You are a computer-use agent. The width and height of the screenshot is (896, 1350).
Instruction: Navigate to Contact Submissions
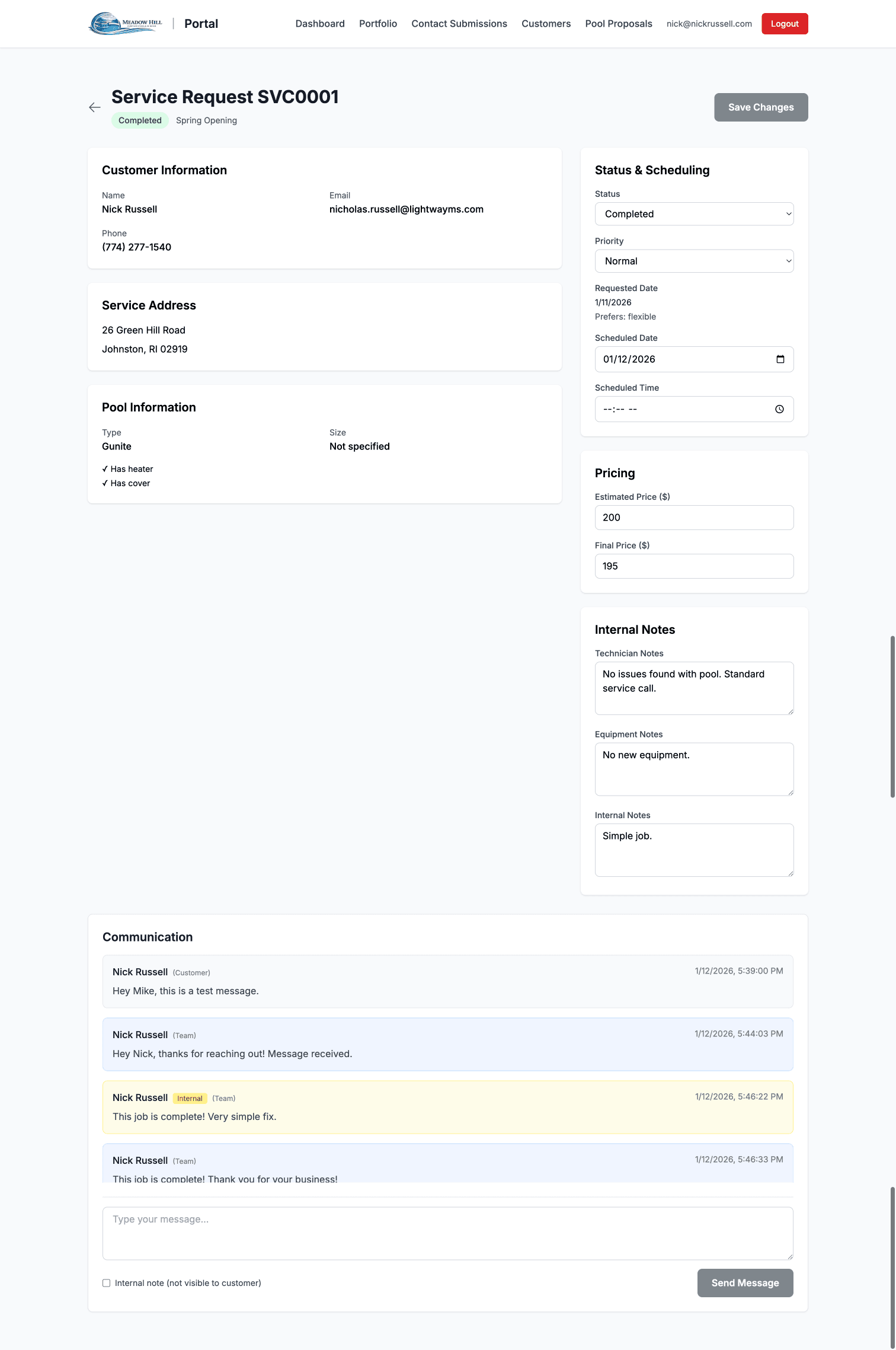pos(459,24)
